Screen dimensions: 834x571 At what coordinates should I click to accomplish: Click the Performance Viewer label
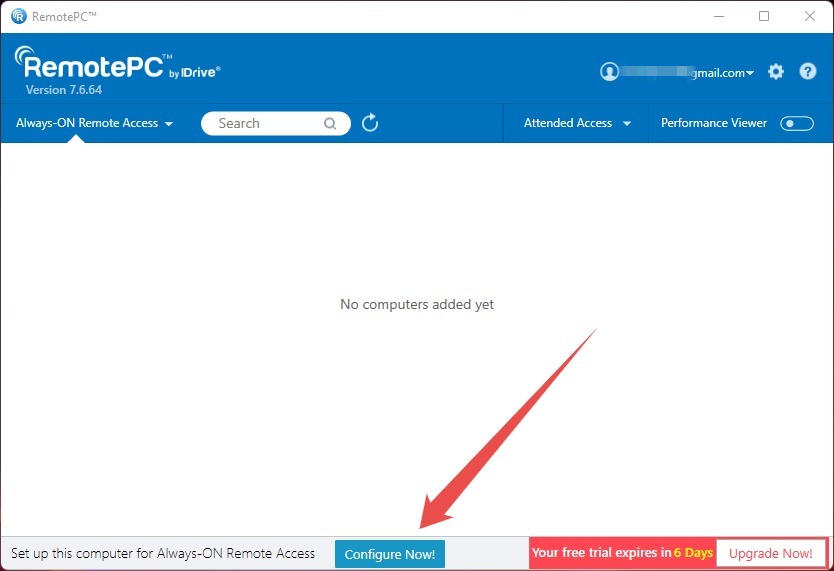point(714,123)
